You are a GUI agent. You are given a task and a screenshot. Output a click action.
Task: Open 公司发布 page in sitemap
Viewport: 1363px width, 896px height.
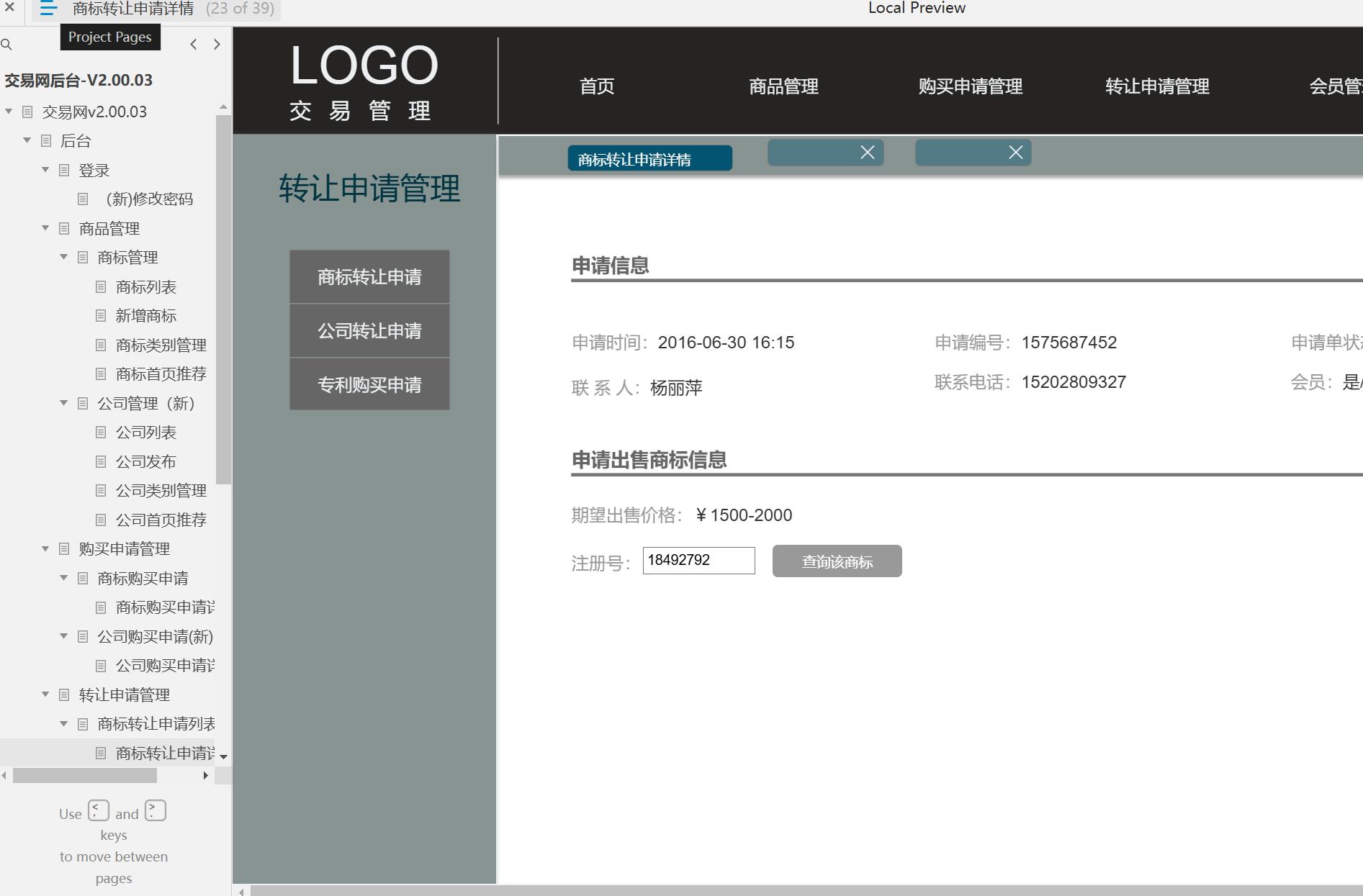point(145,462)
